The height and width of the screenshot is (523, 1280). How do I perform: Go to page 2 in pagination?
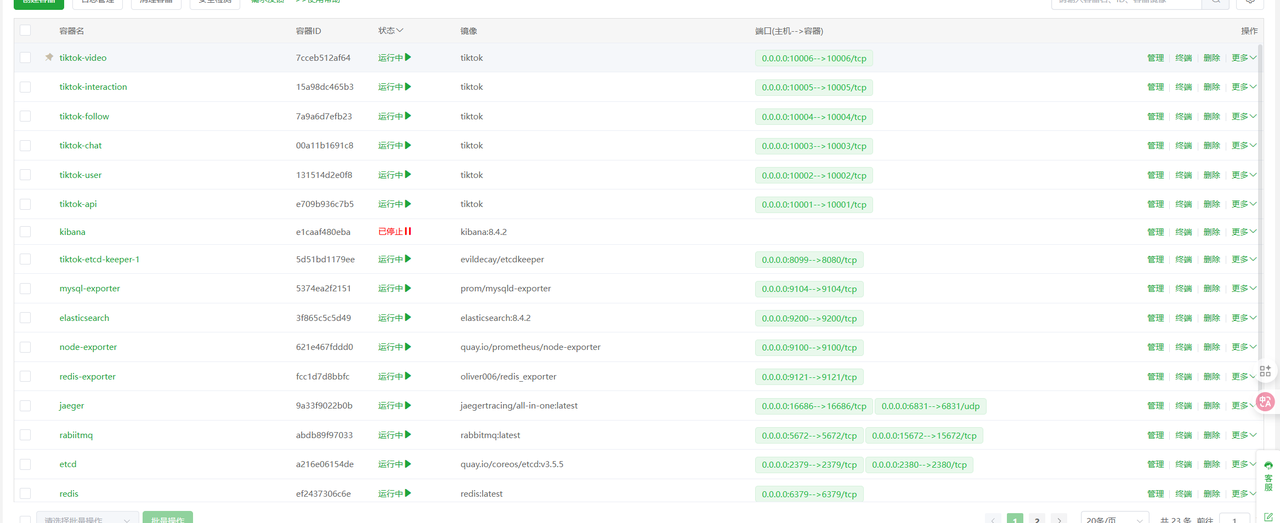[1037, 519]
